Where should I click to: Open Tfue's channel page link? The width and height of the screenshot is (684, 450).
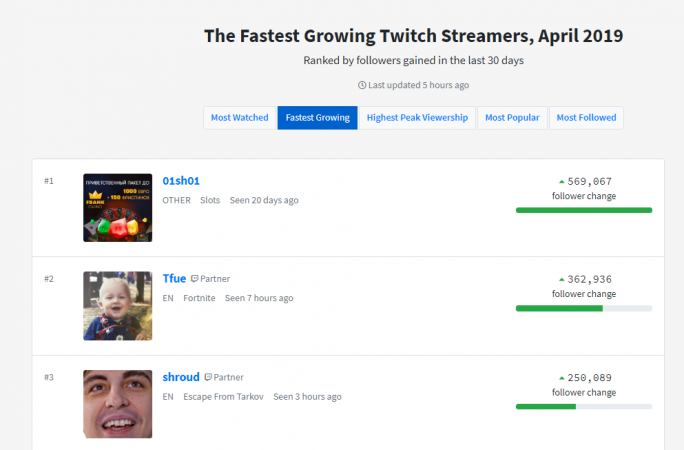coord(174,278)
